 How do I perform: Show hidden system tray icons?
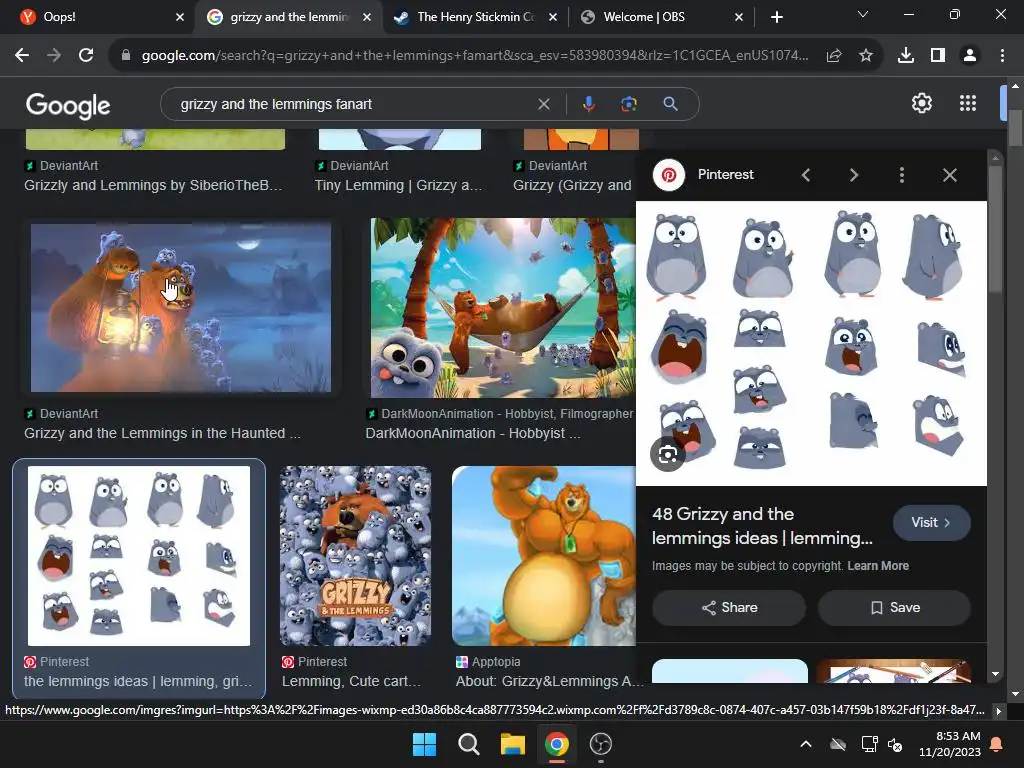click(x=806, y=744)
